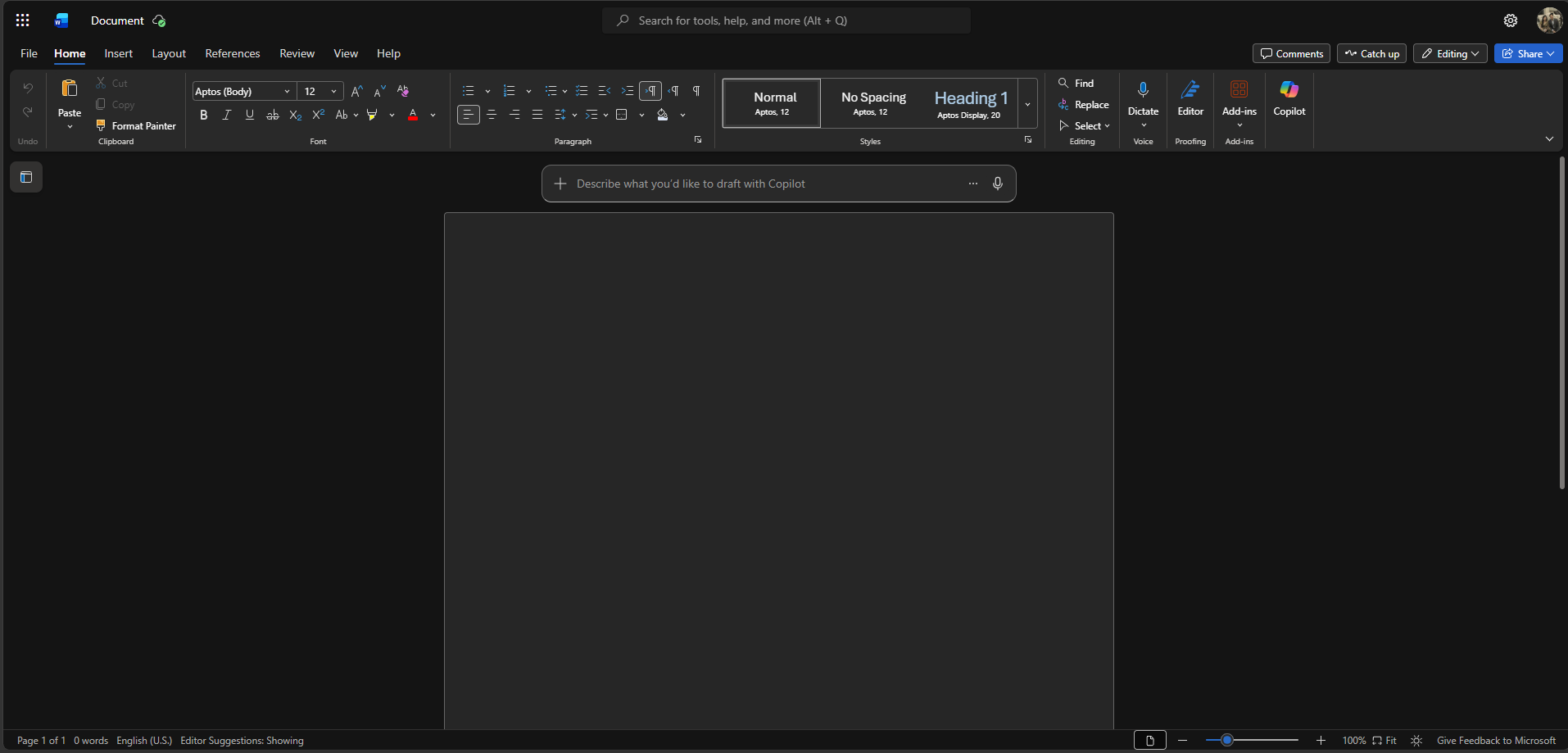Screen dimensions: 1568x753
Task: Toggle italic formatting
Action: (226, 115)
